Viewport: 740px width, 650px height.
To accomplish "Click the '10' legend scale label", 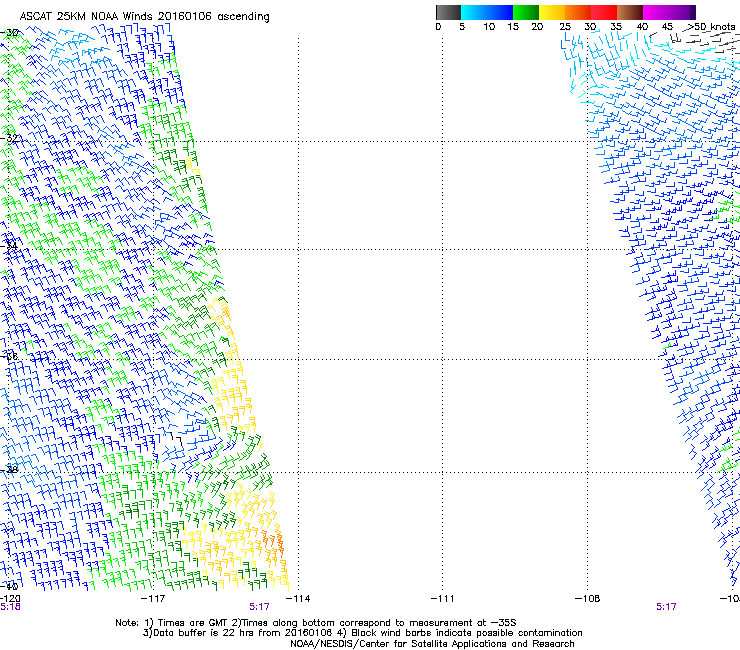I will [489, 27].
